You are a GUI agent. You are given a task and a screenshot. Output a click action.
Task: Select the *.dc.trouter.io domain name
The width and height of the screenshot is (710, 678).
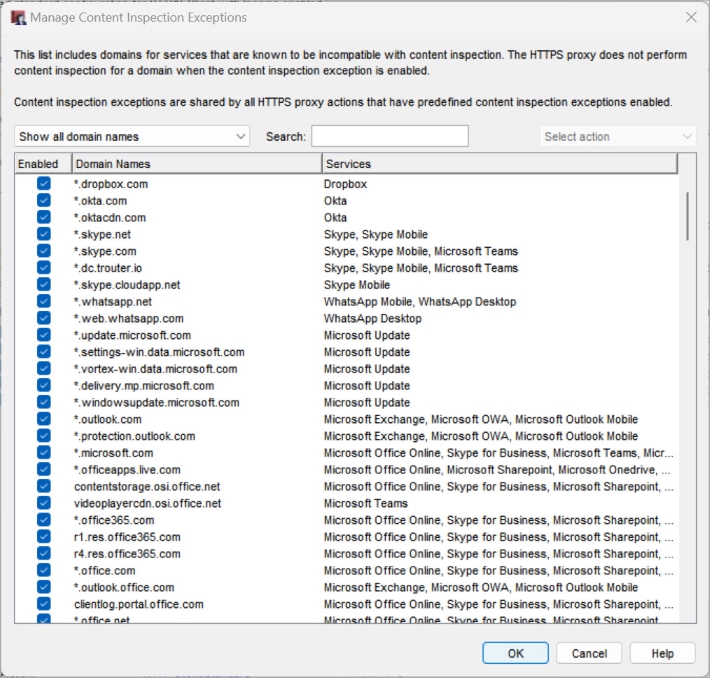point(108,268)
